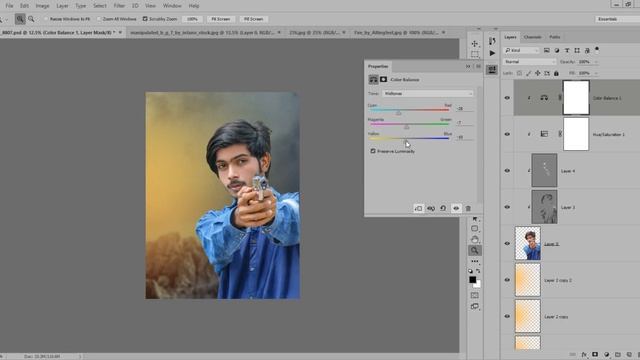Screen dimensions: 640x360
Task: Select Masks view icon in Properties
Action: (383, 80)
